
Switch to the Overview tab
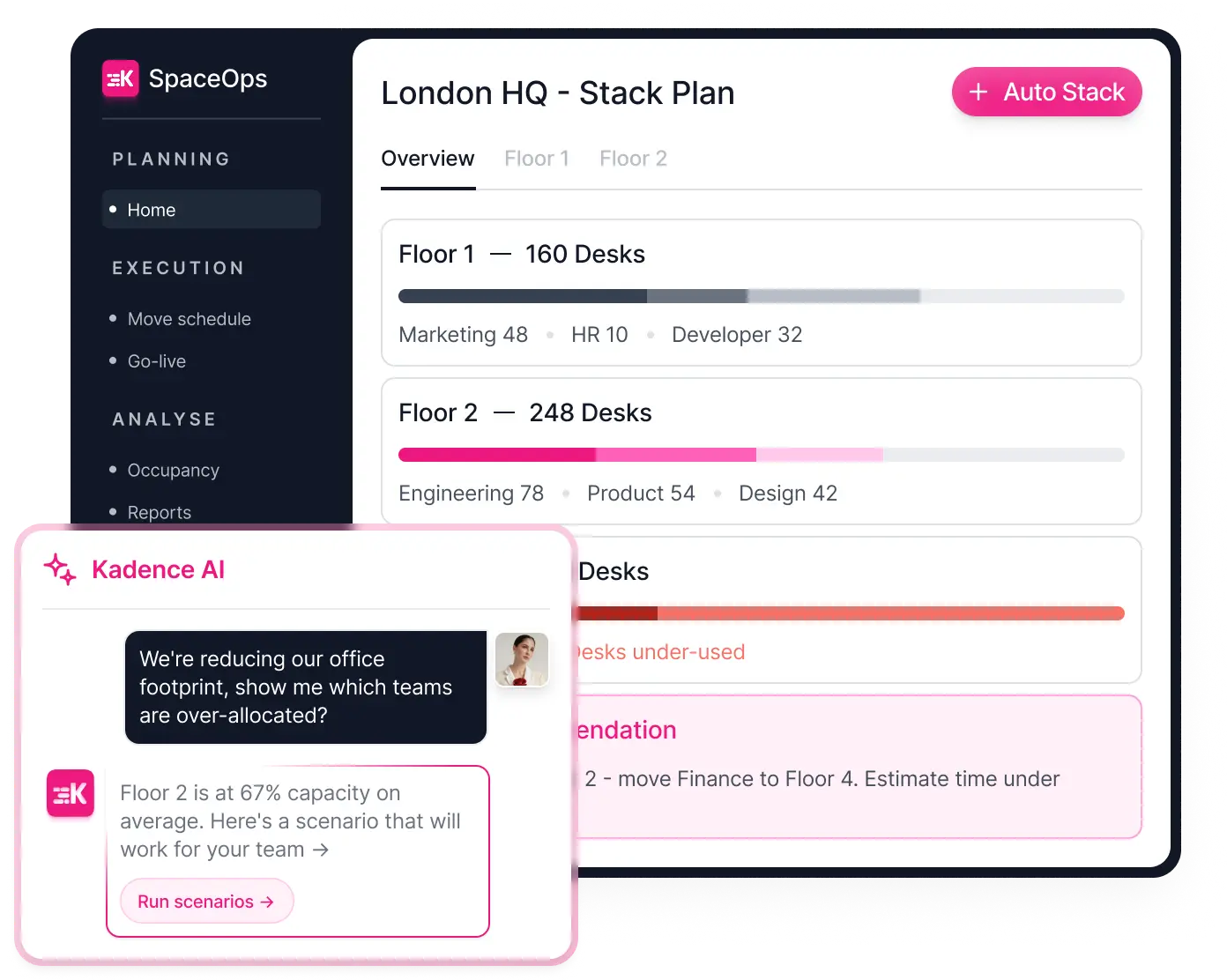pyautogui.click(x=428, y=159)
